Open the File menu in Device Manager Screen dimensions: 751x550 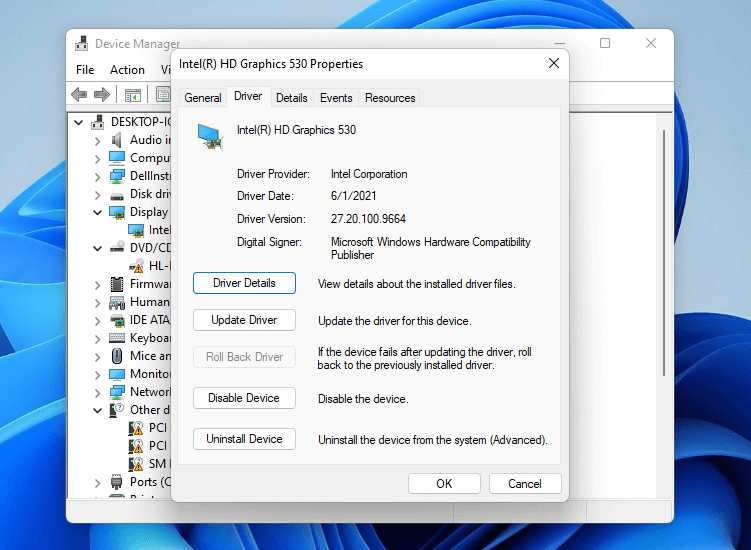coord(85,70)
